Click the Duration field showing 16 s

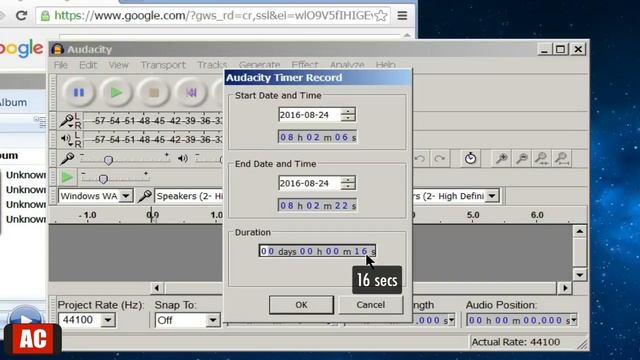click(x=317, y=251)
